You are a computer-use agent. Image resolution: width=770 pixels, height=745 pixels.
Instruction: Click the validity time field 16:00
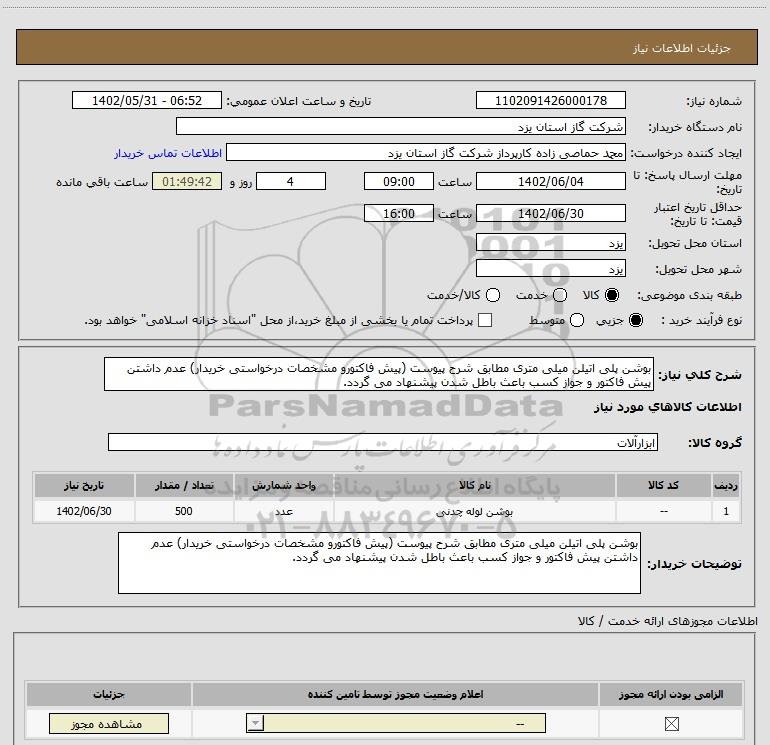(399, 213)
